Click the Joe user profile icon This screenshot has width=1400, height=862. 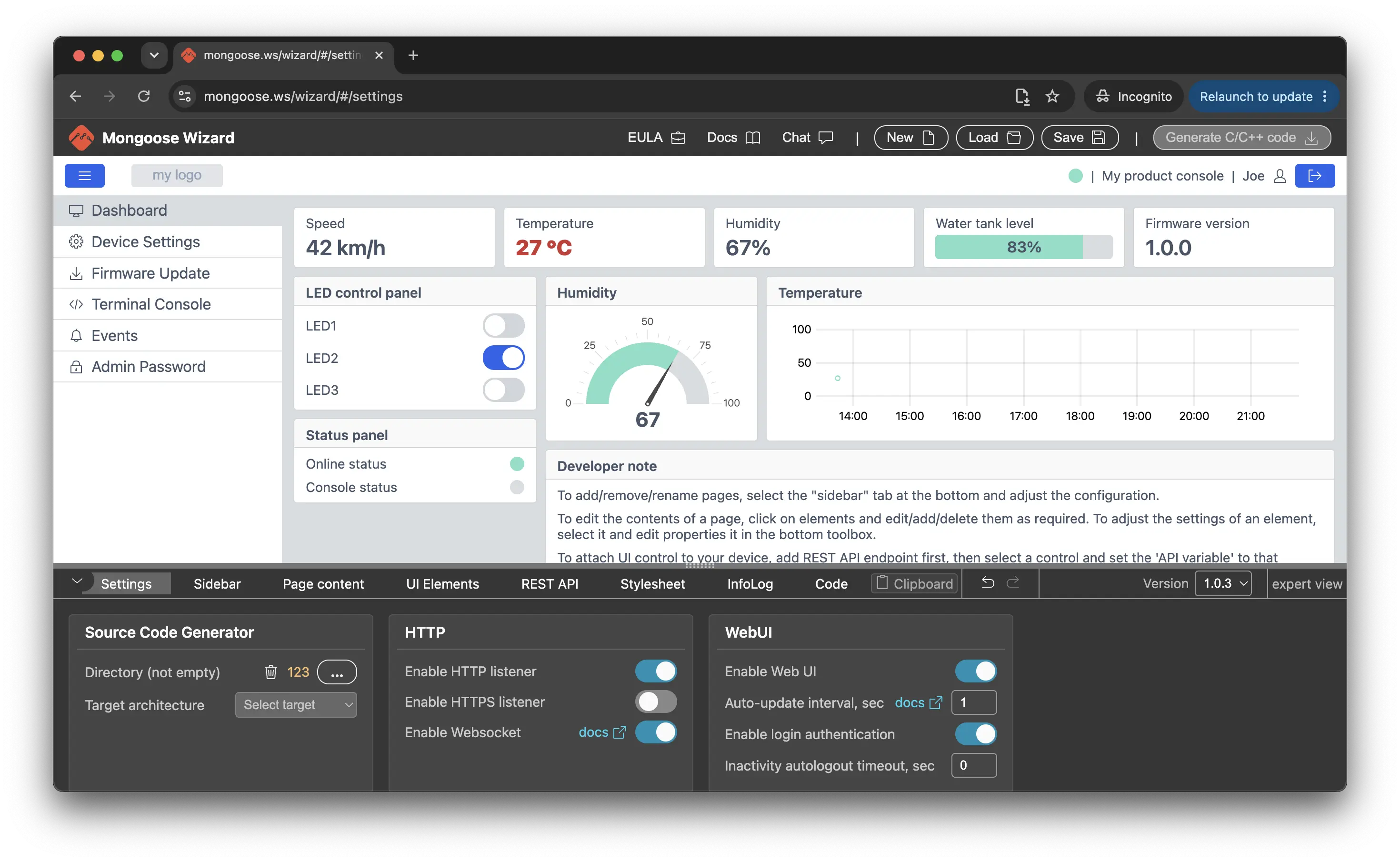click(1280, 176)
